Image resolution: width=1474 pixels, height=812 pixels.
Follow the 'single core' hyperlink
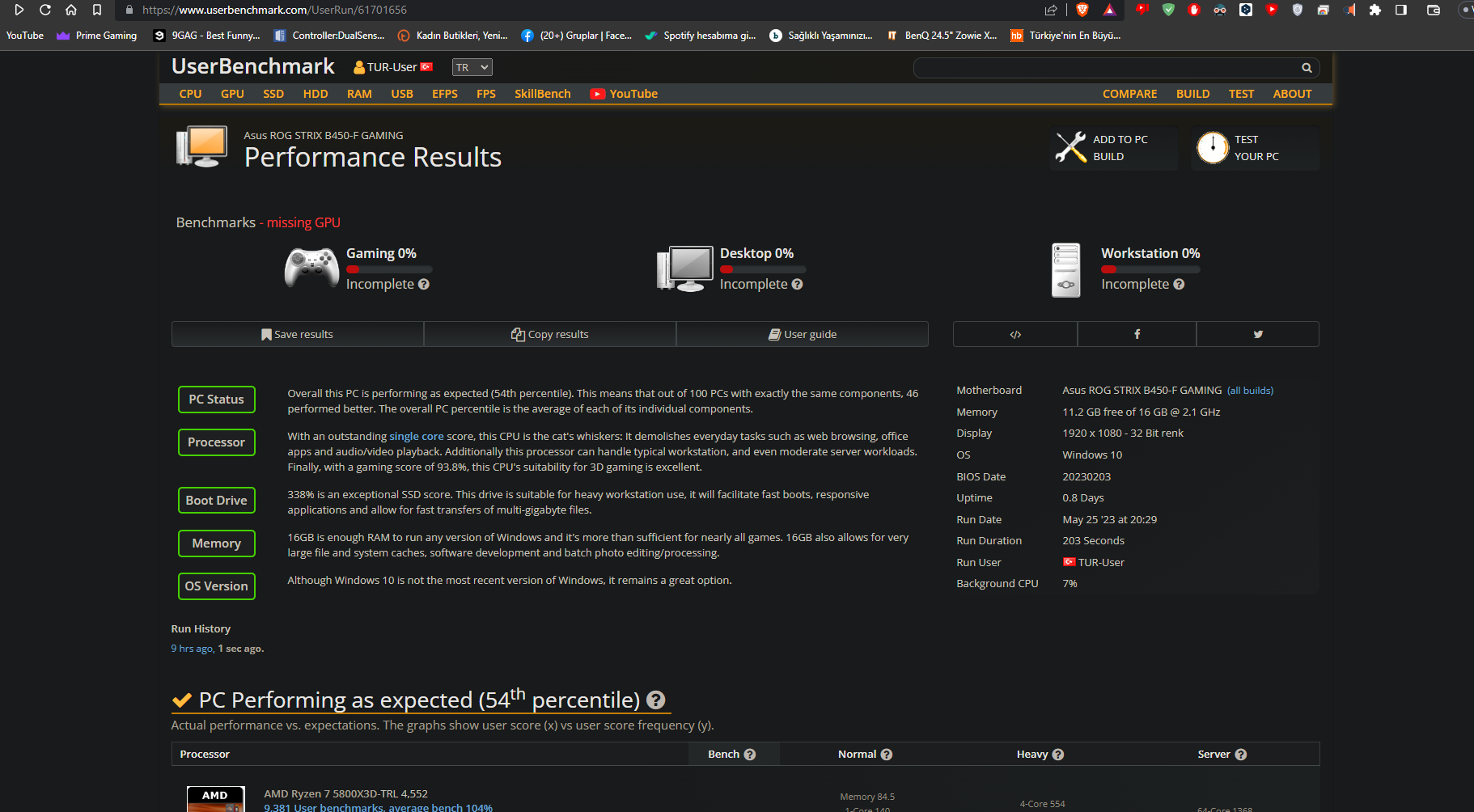pyautogui.click(x=417, y=436)
